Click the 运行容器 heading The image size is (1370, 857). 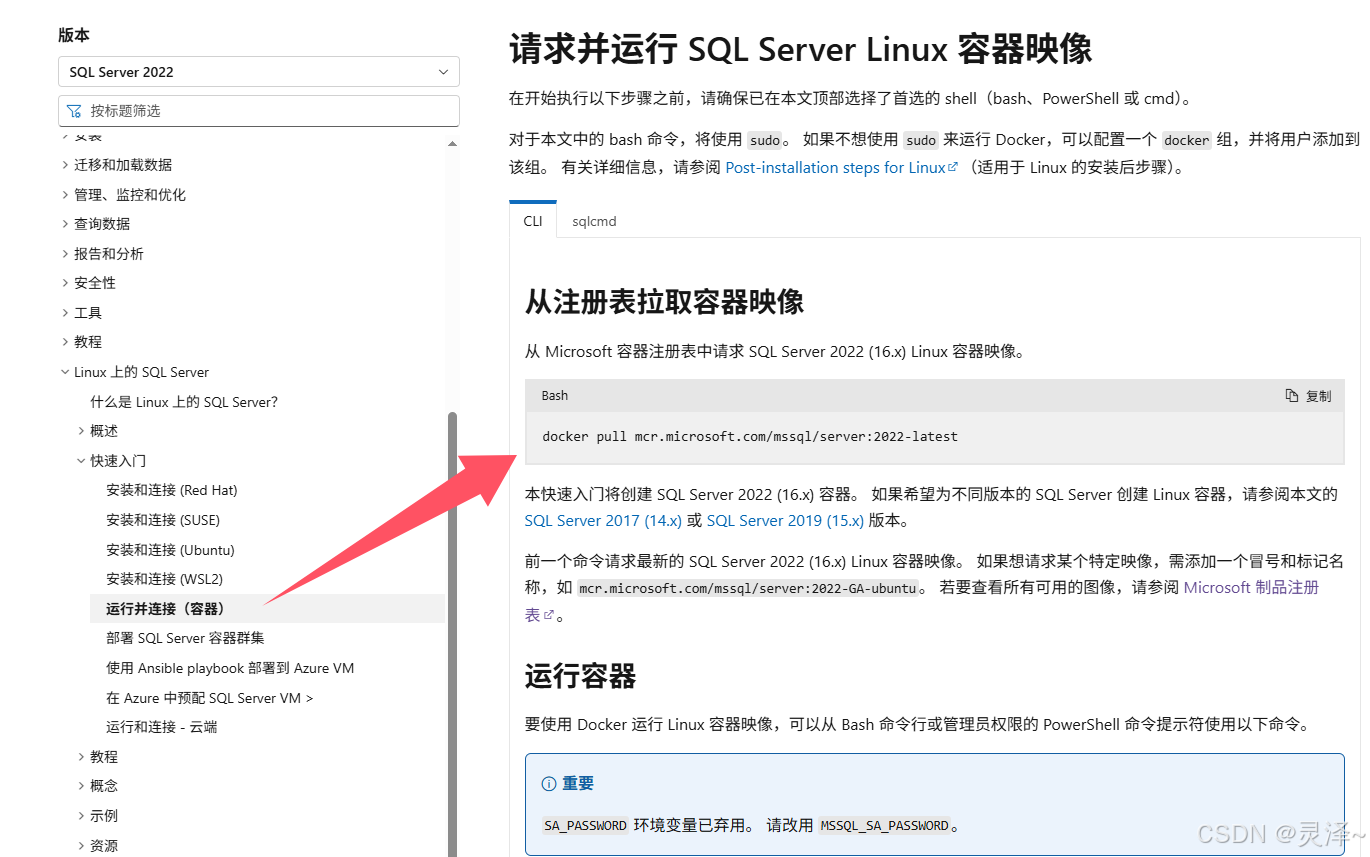[581, 677]
